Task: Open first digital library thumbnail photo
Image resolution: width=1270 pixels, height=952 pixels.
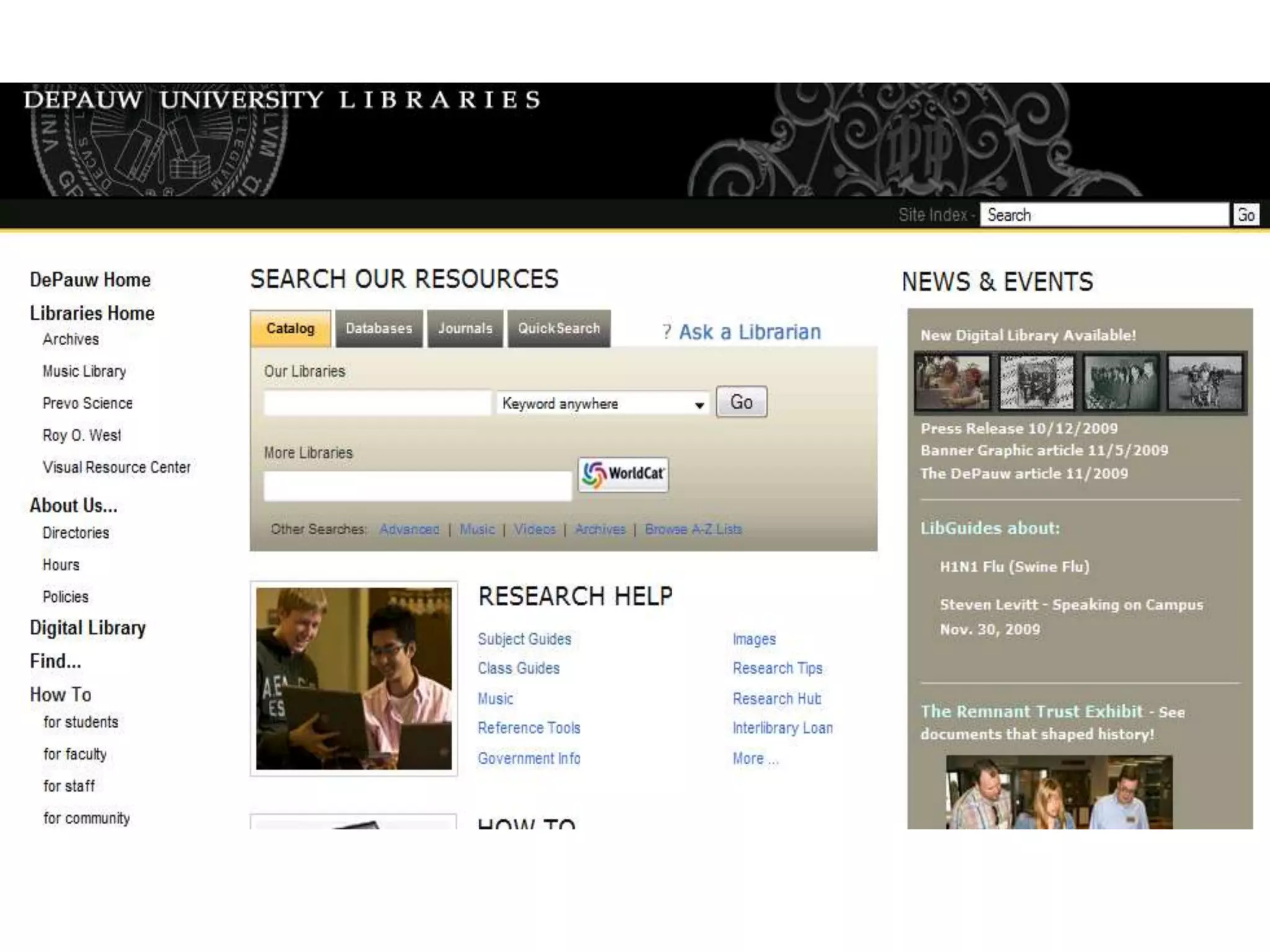Action: [x=953, y=382]
